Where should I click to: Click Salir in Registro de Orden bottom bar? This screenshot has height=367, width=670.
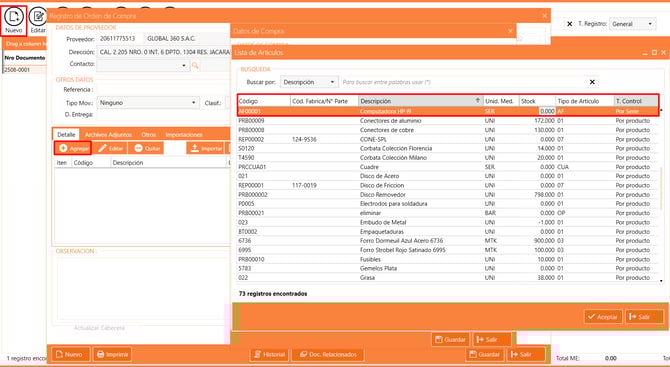coord(526,355)
